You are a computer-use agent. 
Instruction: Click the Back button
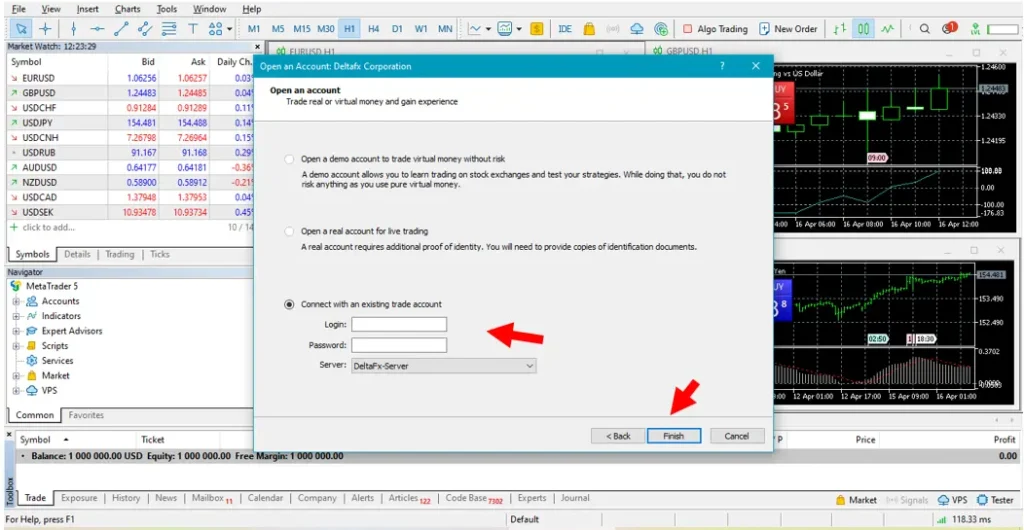pyautogui.click(x=618, y=435)
